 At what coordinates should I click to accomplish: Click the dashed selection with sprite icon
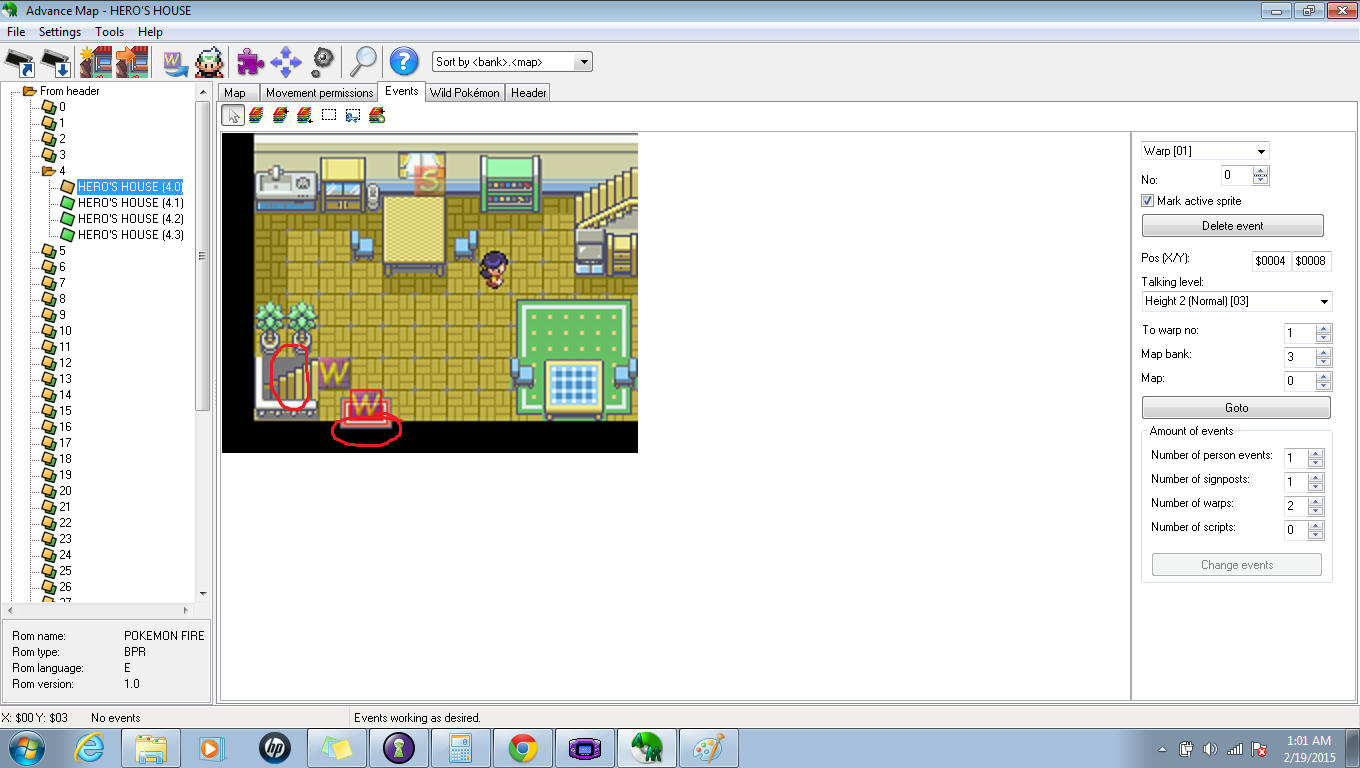coord(352,115)
